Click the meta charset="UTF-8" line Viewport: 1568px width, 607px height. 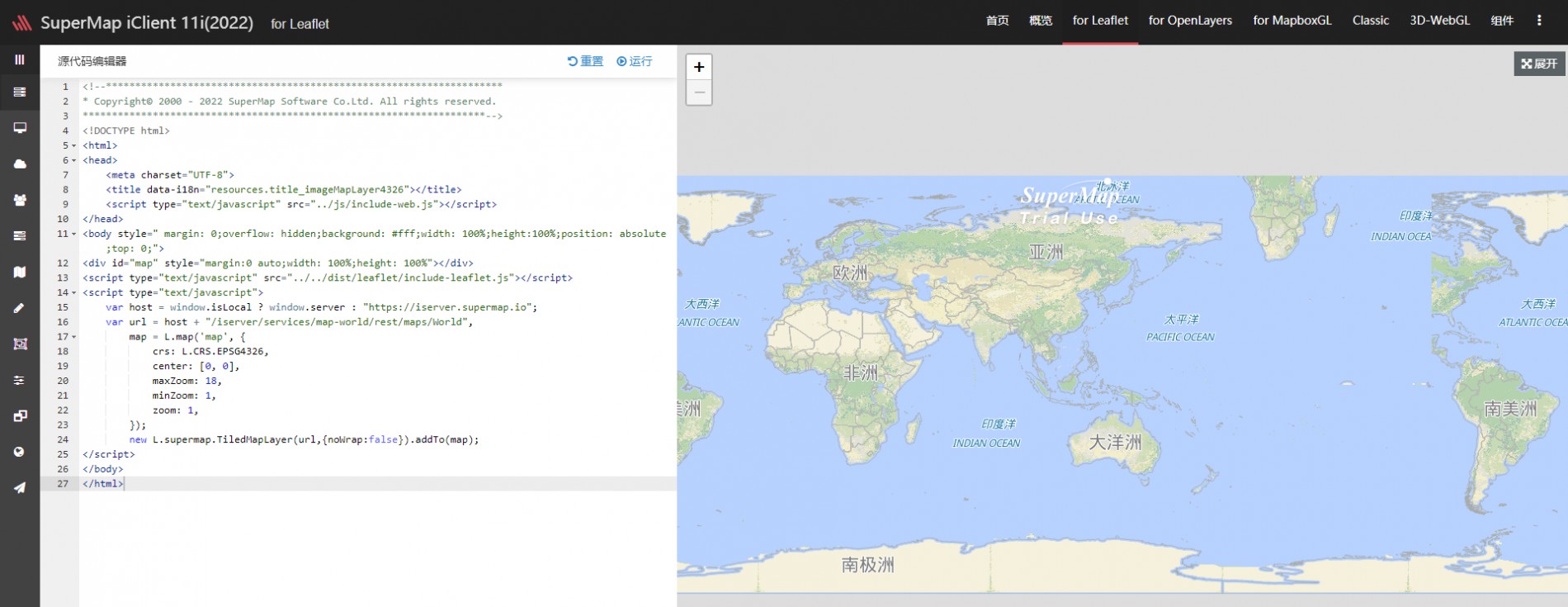170,175
